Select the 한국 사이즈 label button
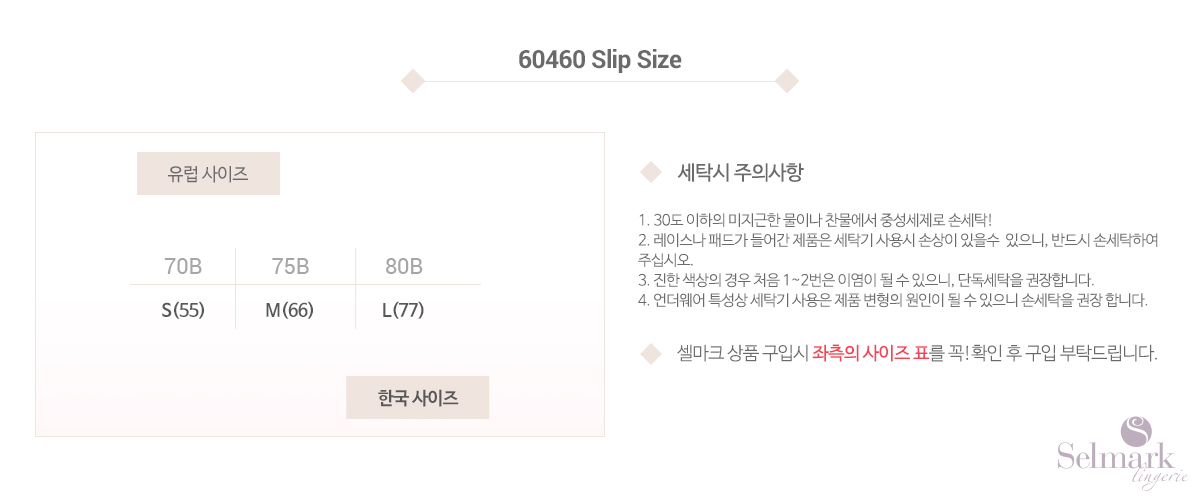1200x500 pixels. [418, 397]
